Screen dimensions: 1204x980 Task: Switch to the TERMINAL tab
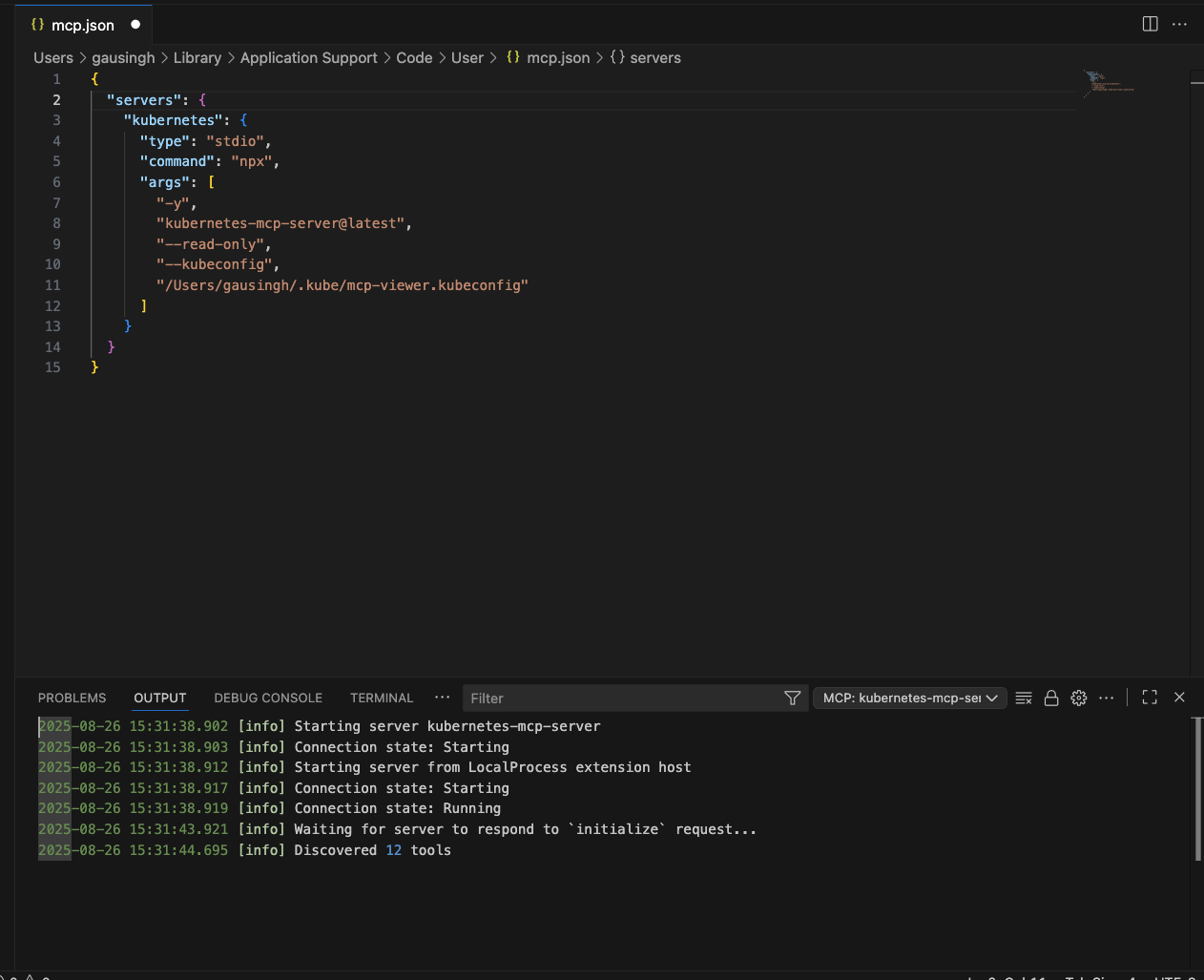click(x=382, y=699)
